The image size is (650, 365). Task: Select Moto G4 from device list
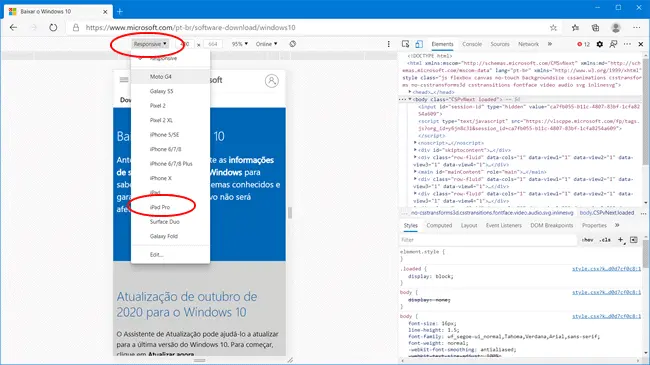click(x=170, y=77)
